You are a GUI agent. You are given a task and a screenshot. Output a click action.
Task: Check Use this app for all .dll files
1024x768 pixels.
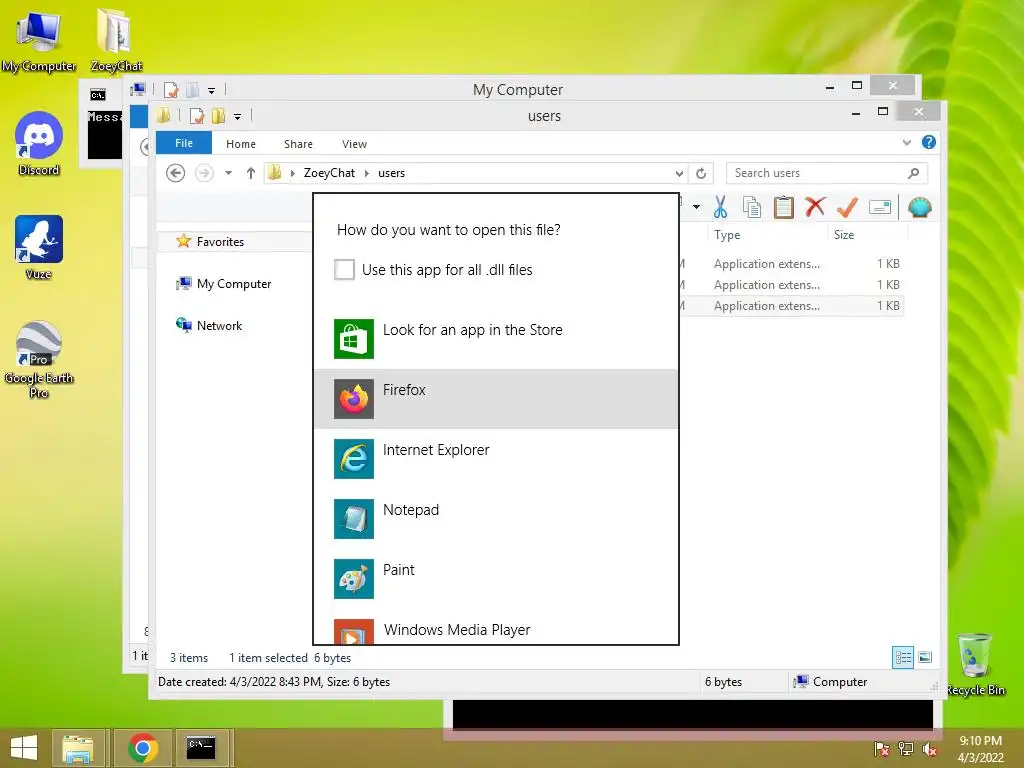(x=344, y=270)
